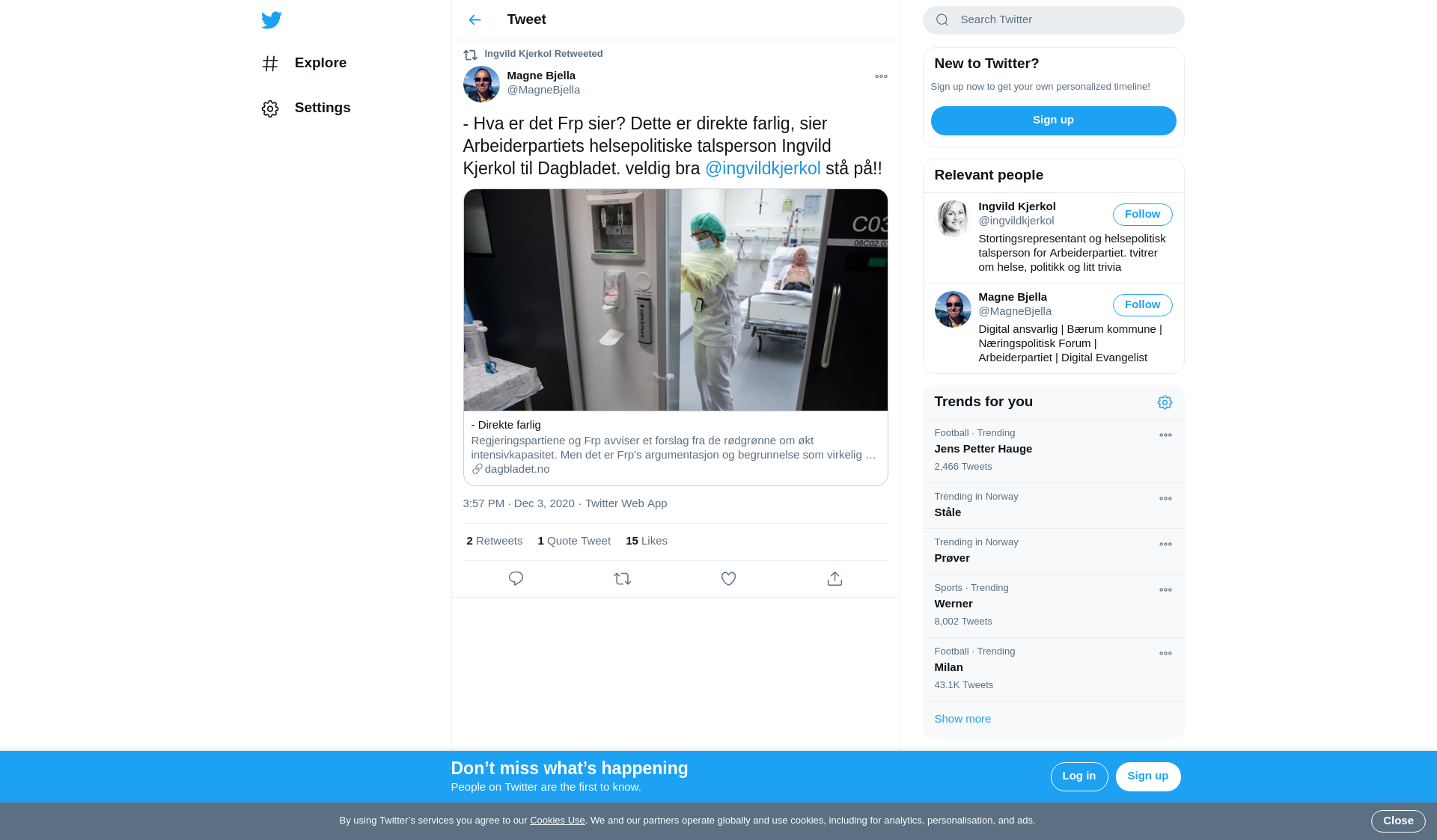Open the tweet's more options menu
This screenshot has width=1437, height=840.
coord(881,76)
